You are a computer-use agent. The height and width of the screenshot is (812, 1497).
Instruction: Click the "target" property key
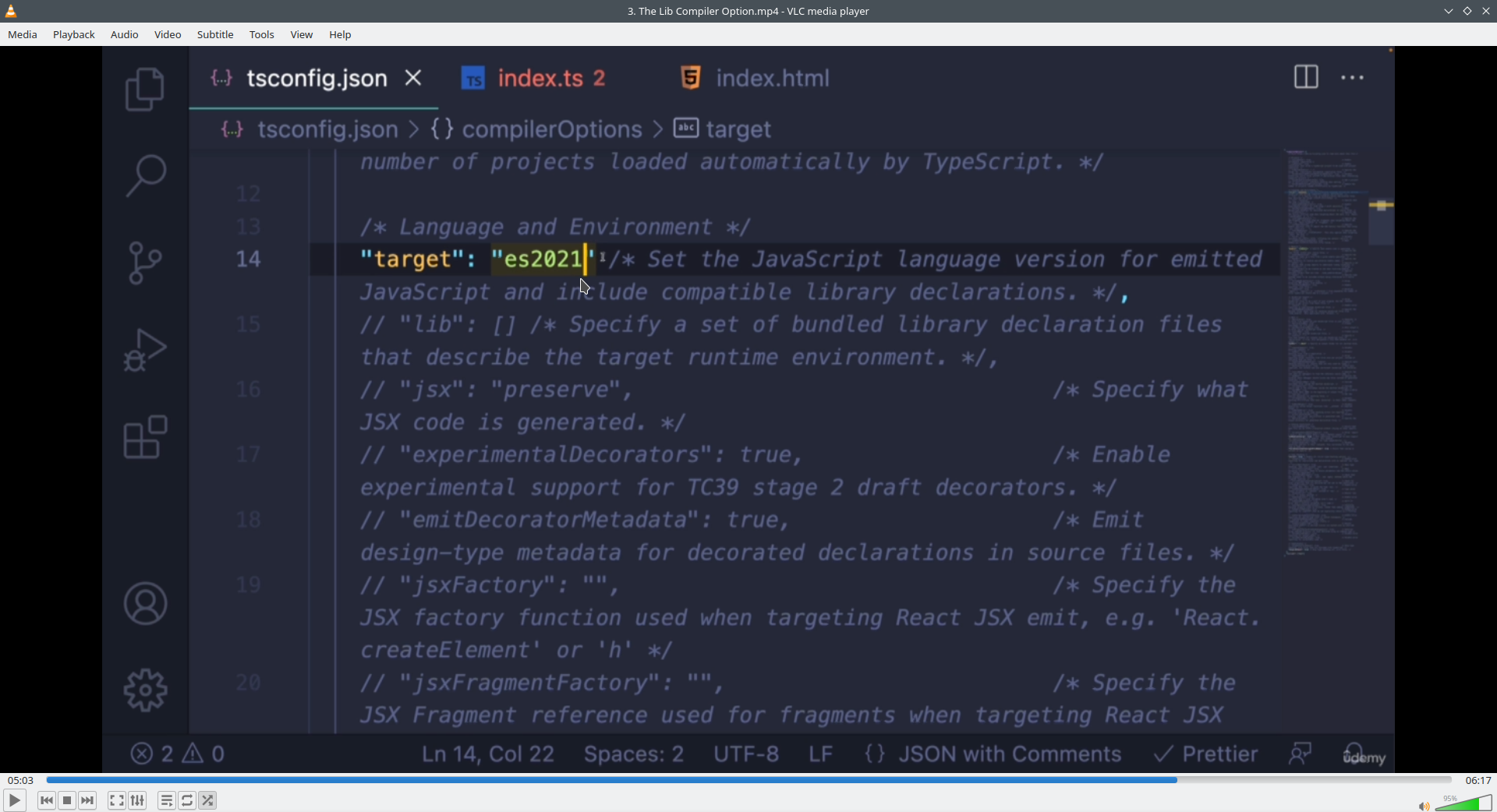[x=412, y=259]
